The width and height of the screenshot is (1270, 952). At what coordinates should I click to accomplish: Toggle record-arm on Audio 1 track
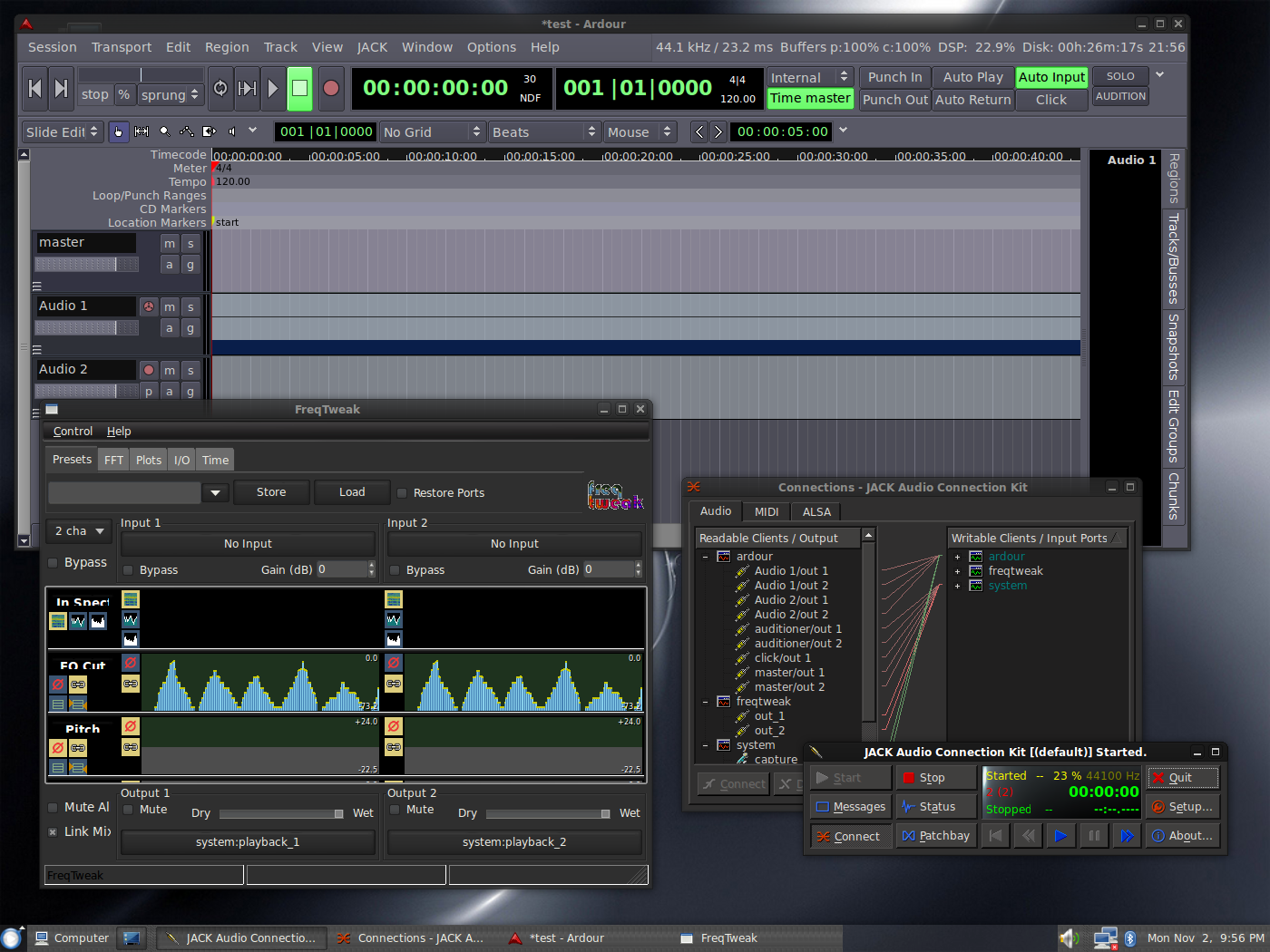pos(149,306)
